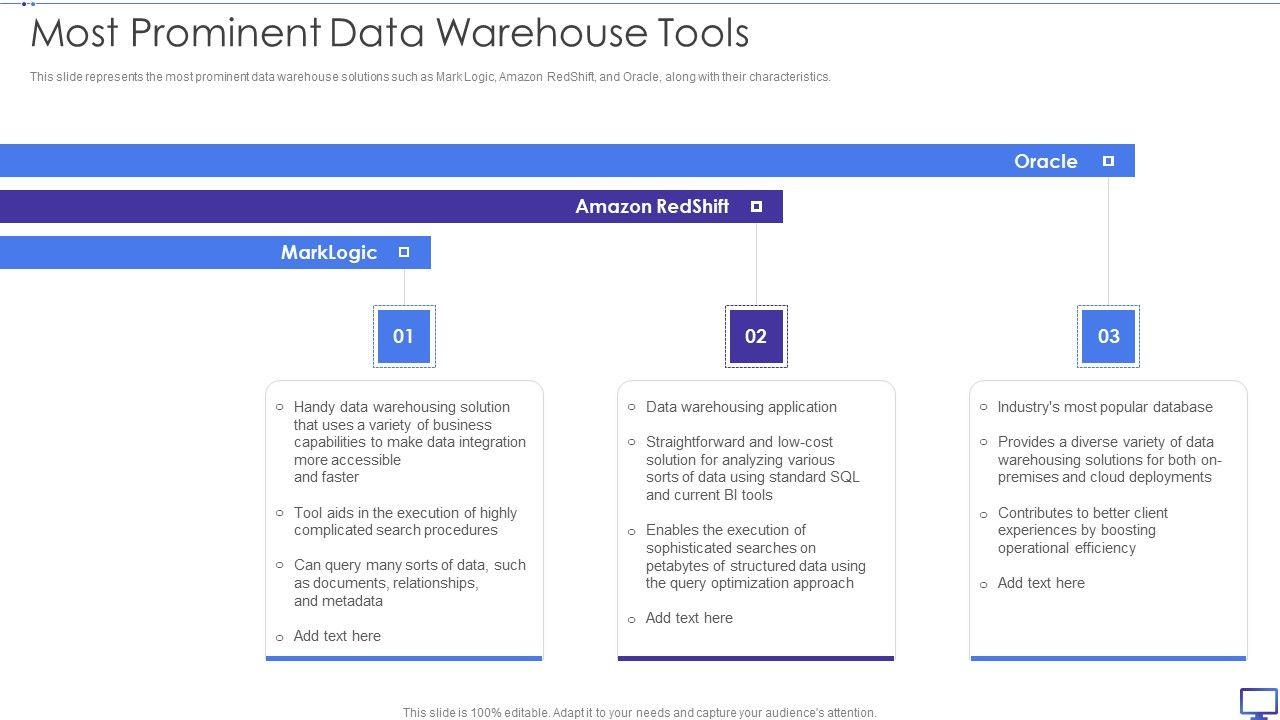The width and height of the screenshot is (1280, 720).
Task: Click the 'Data warehousing application' bullet
Action: coord(741,407)
